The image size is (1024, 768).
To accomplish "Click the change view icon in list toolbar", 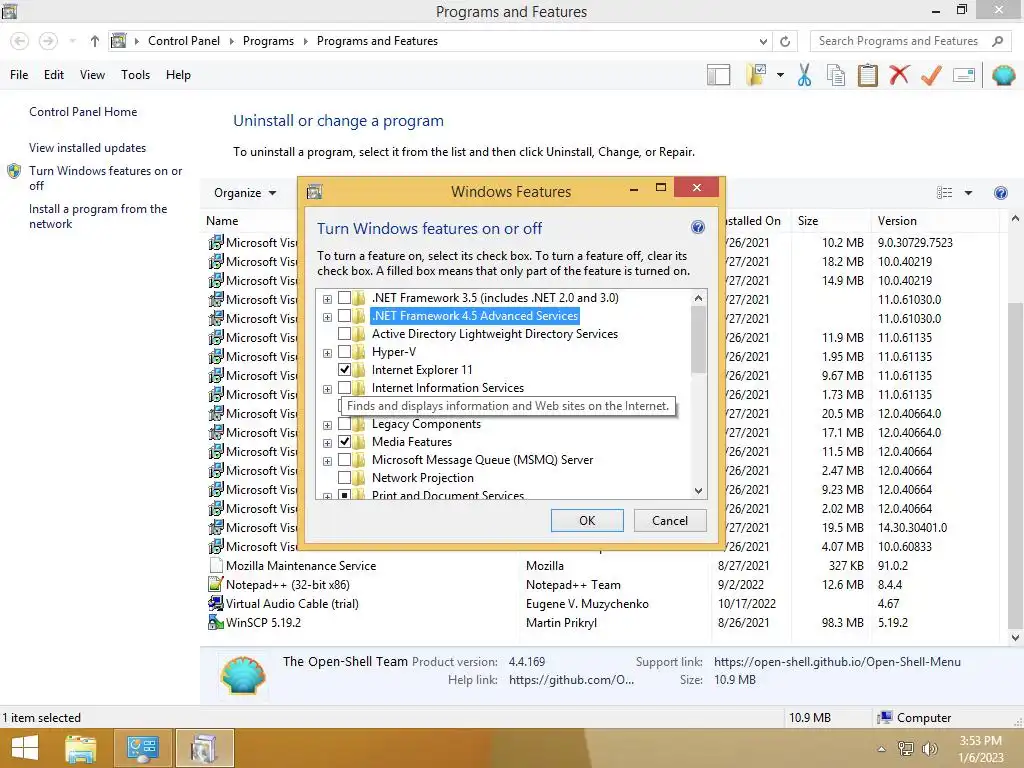I will (944, 193).
